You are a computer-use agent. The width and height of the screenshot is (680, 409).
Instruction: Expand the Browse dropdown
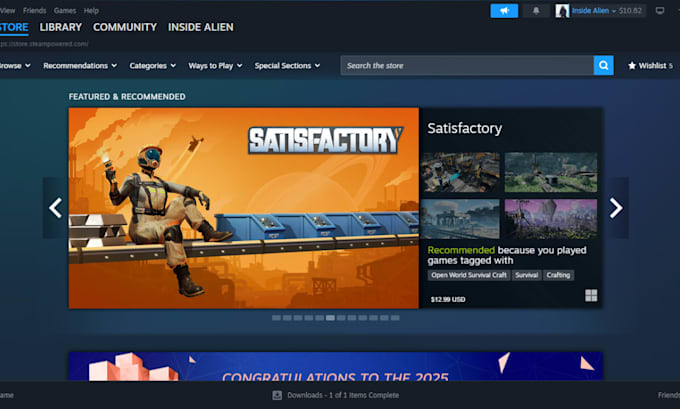click(x=15, y=66)
